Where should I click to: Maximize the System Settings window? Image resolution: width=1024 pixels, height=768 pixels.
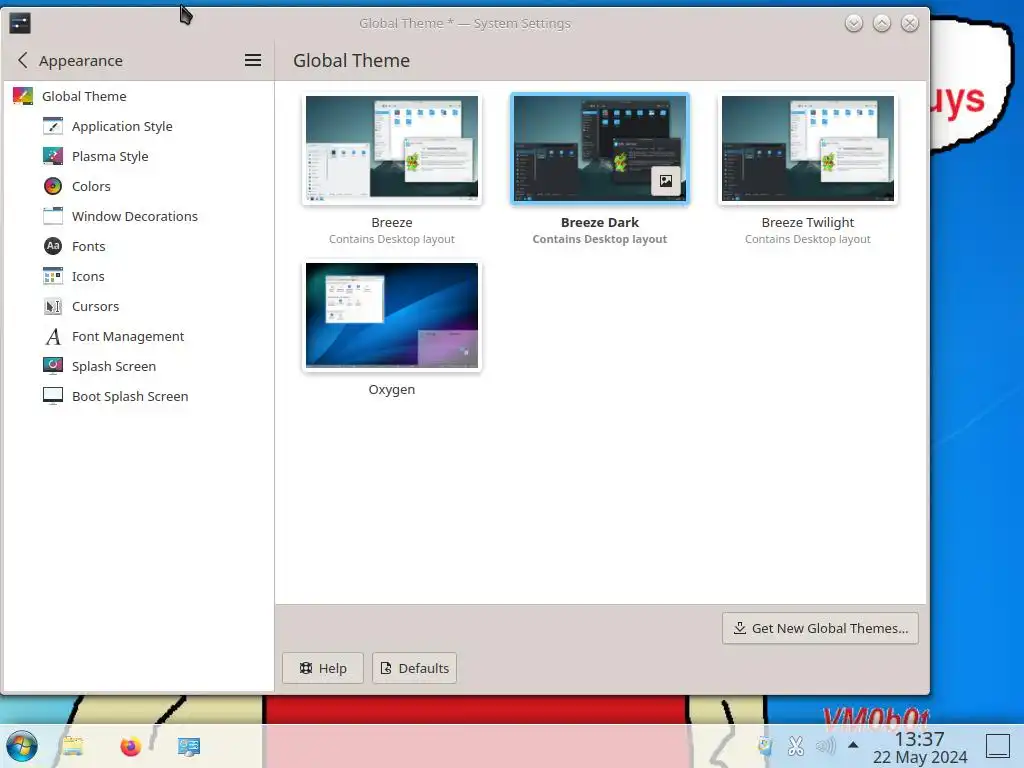(x=882, y=24)
